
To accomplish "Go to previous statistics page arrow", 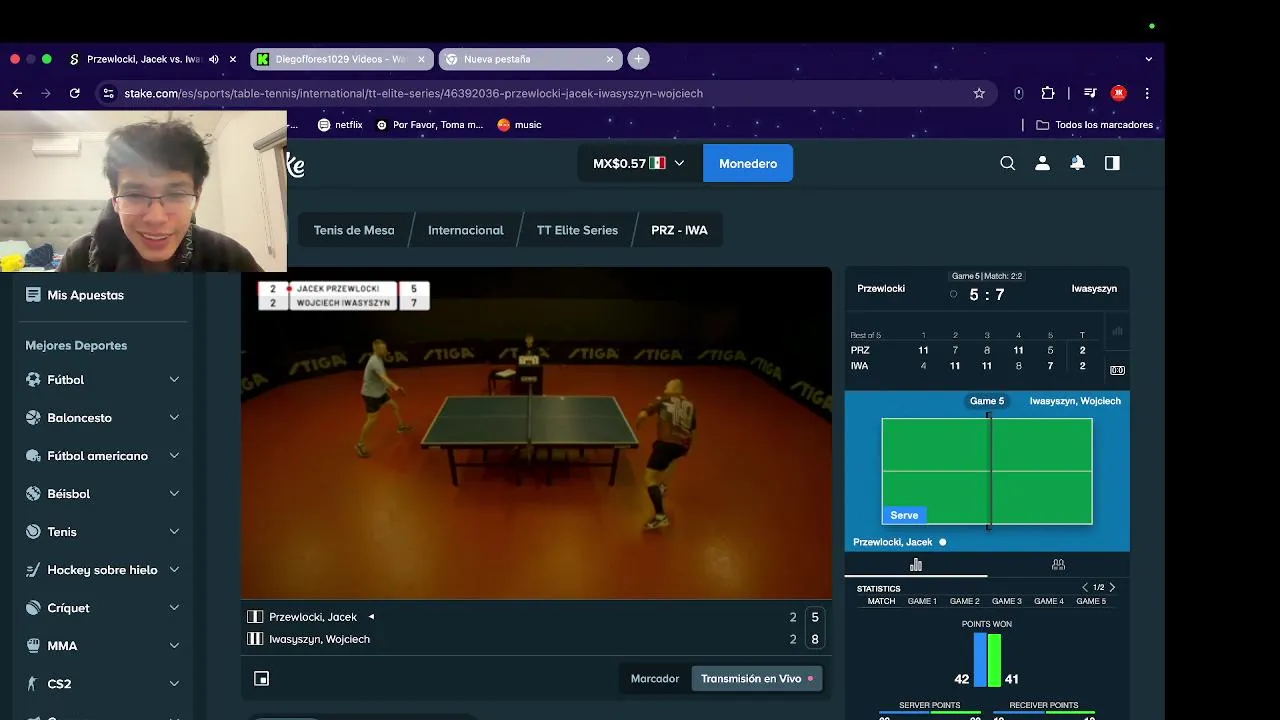I will tap(1085, 588).
